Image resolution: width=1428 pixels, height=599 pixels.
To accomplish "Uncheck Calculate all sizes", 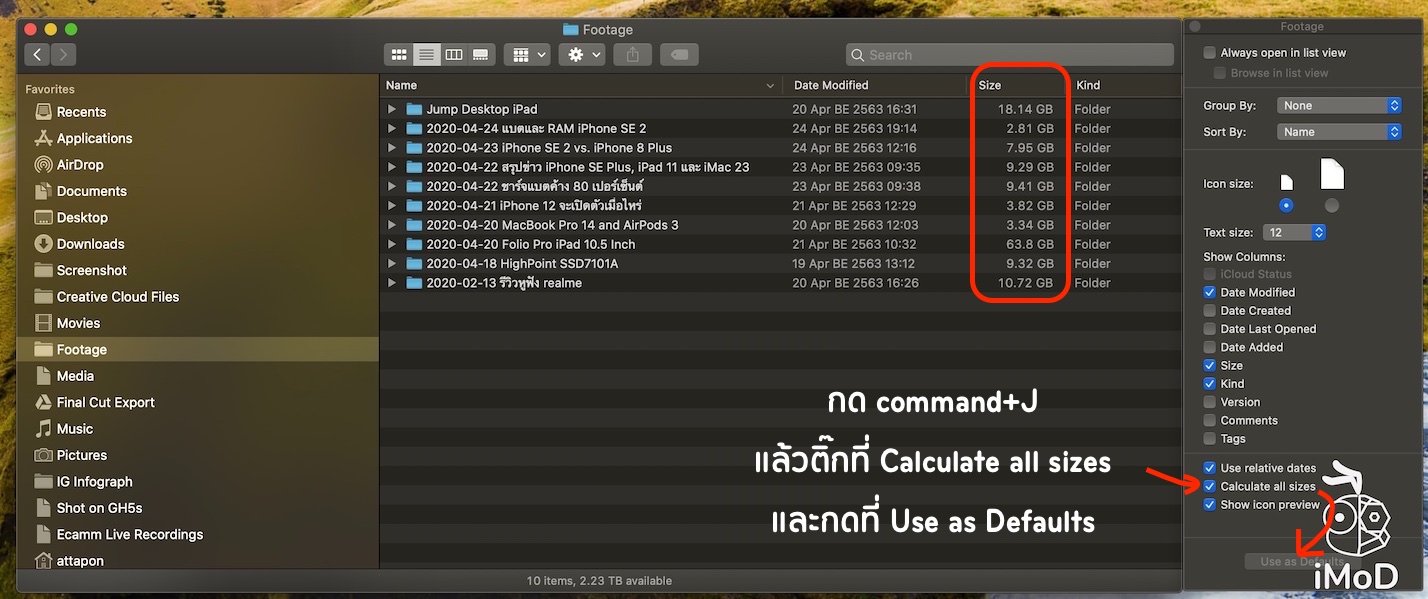I will coord(1210,486).
